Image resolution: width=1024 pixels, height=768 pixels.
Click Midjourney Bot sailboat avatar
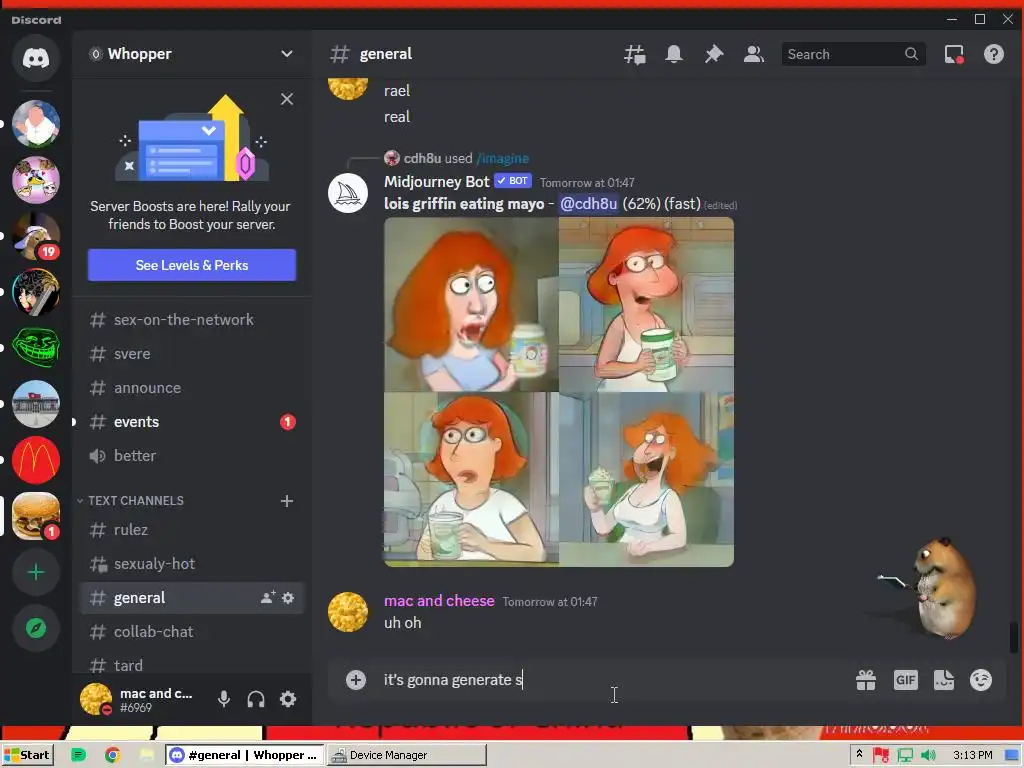[347, 193]
